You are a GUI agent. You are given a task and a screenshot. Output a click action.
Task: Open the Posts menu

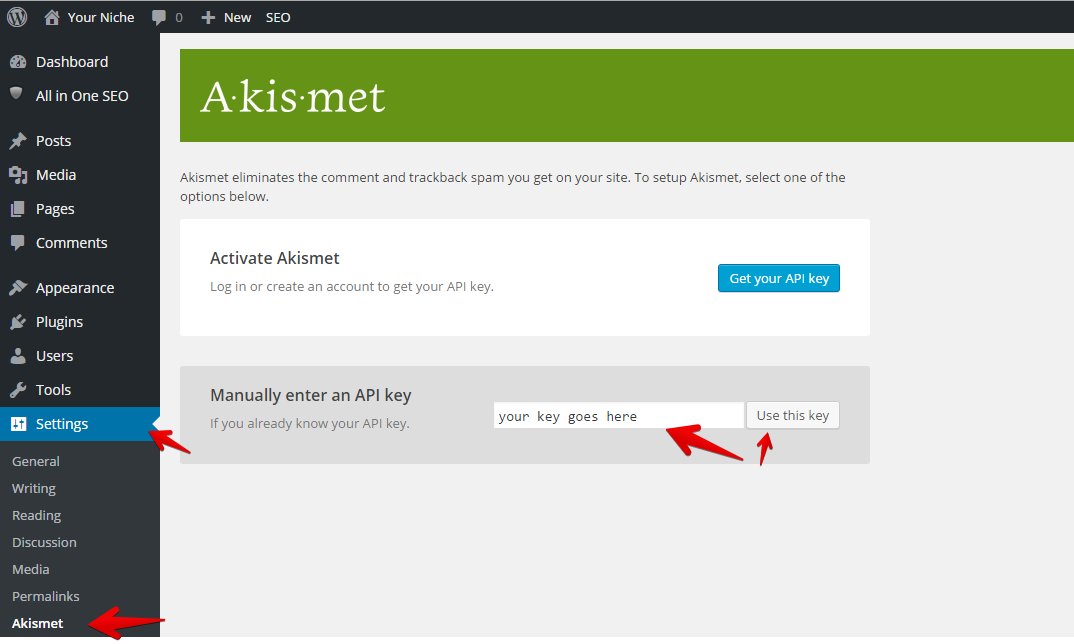pyautogui.click(x=53, y=140)
